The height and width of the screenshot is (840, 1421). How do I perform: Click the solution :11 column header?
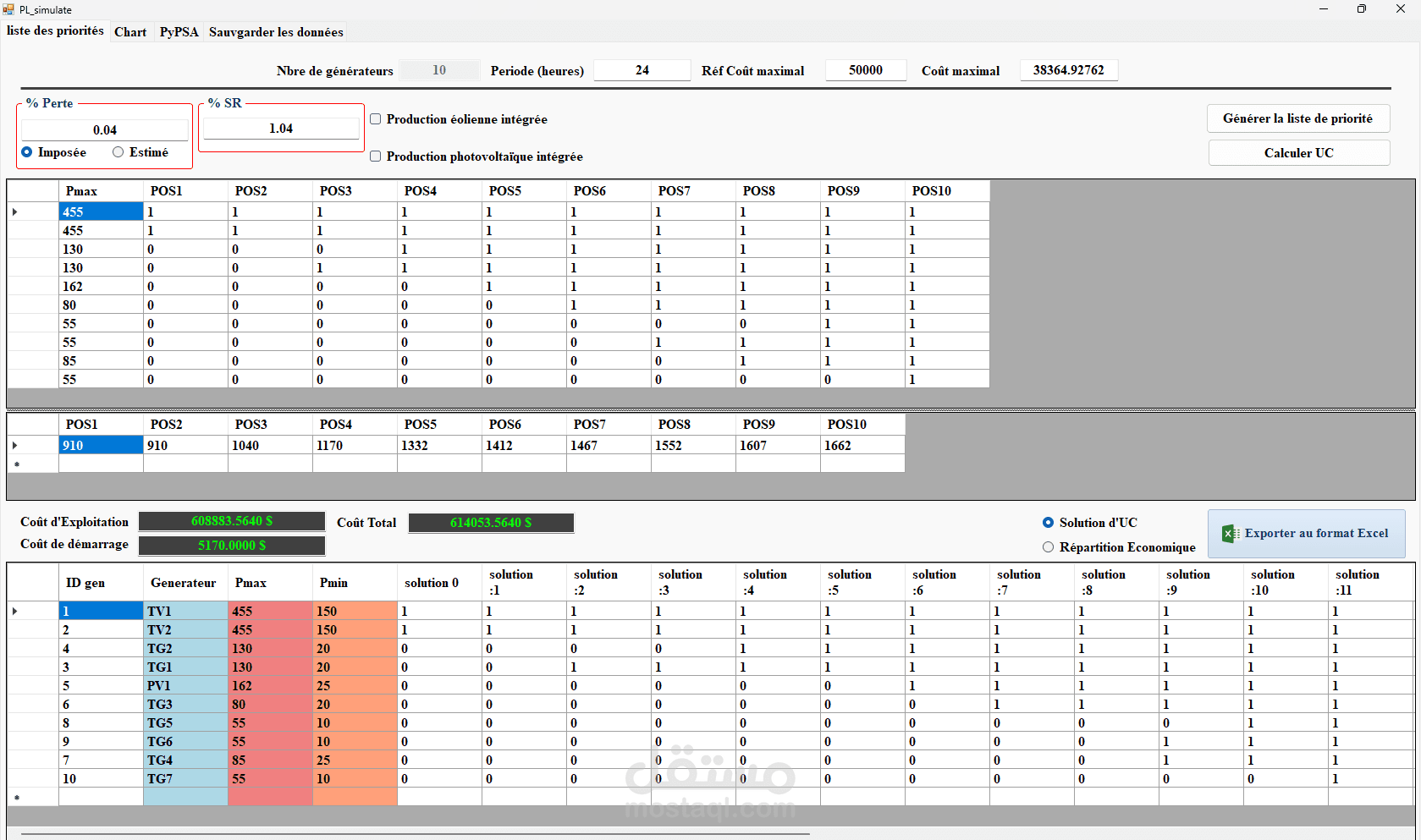[1371, 583]
